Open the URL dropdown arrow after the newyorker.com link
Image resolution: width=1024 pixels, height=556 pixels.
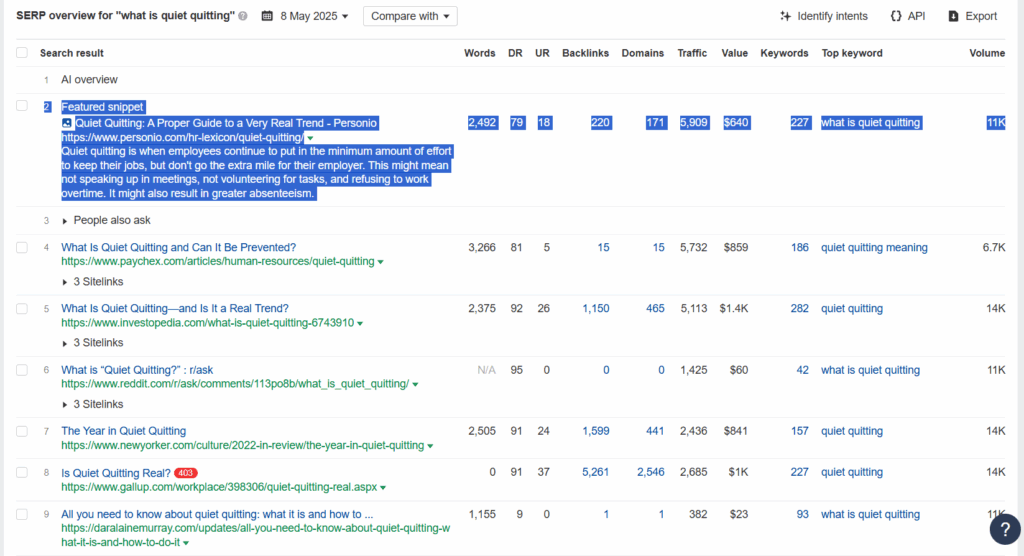click(430, 446)
